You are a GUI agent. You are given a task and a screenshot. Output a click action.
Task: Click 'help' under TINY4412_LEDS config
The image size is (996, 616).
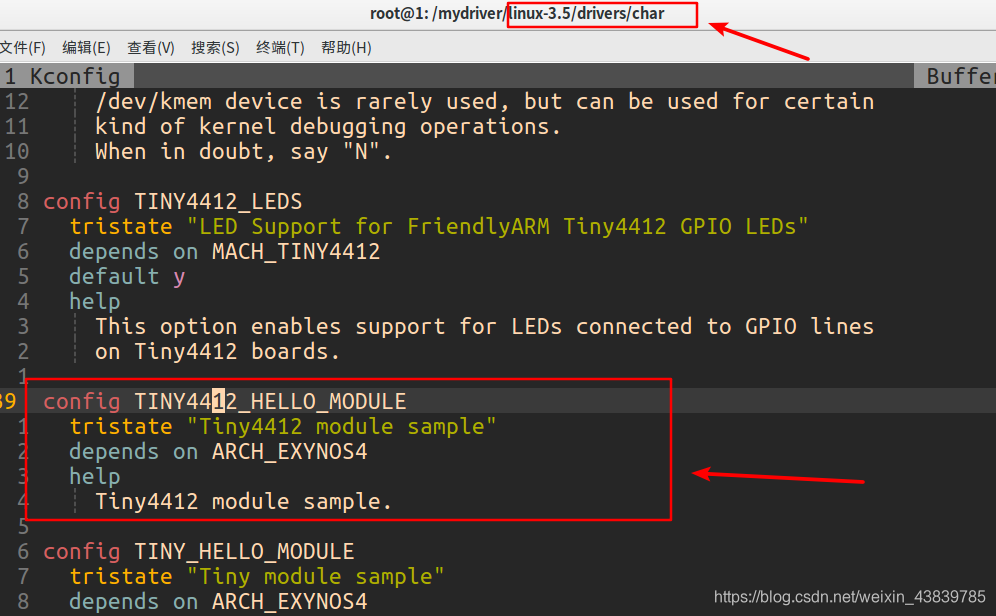pyautogui.click(x=95, y=302)
